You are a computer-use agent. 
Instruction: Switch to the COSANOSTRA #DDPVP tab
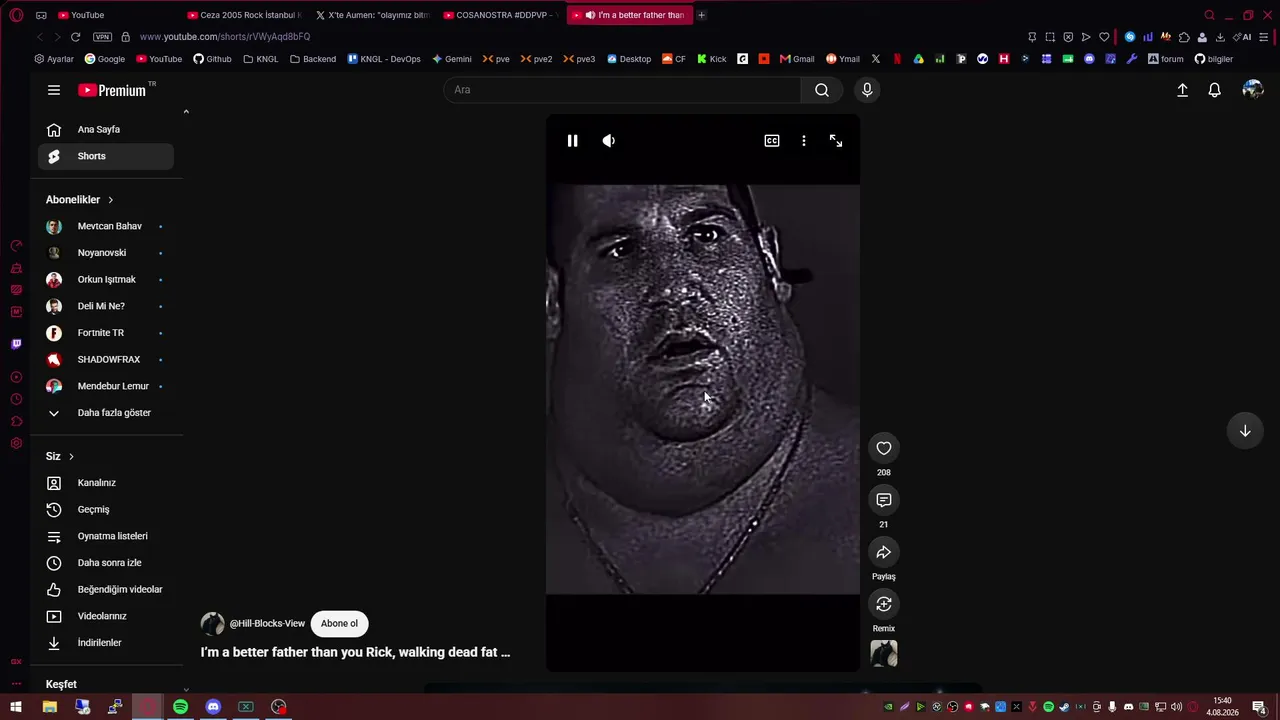tap(501, 15)
